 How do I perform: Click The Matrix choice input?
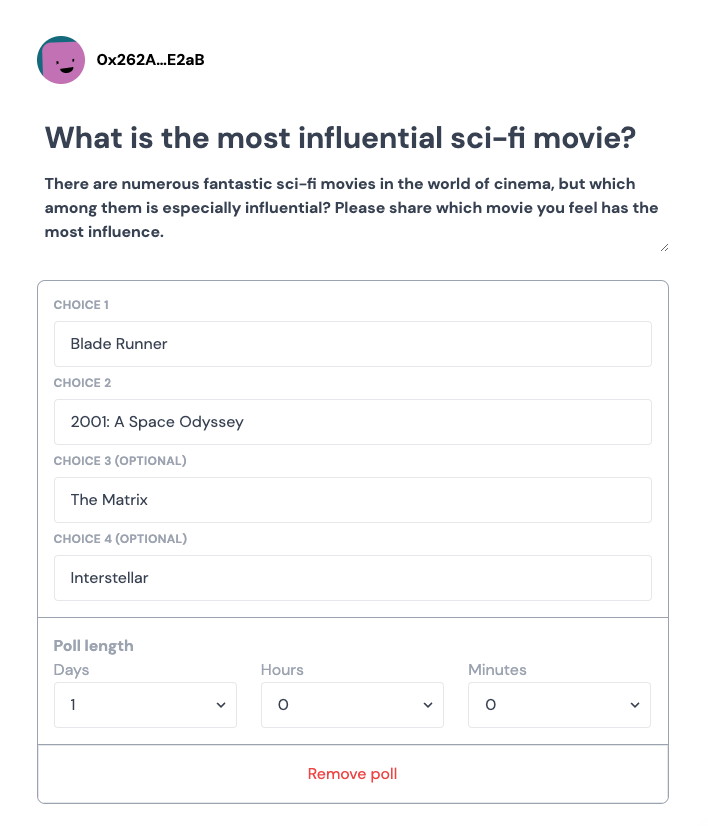[x=352, y=500]
